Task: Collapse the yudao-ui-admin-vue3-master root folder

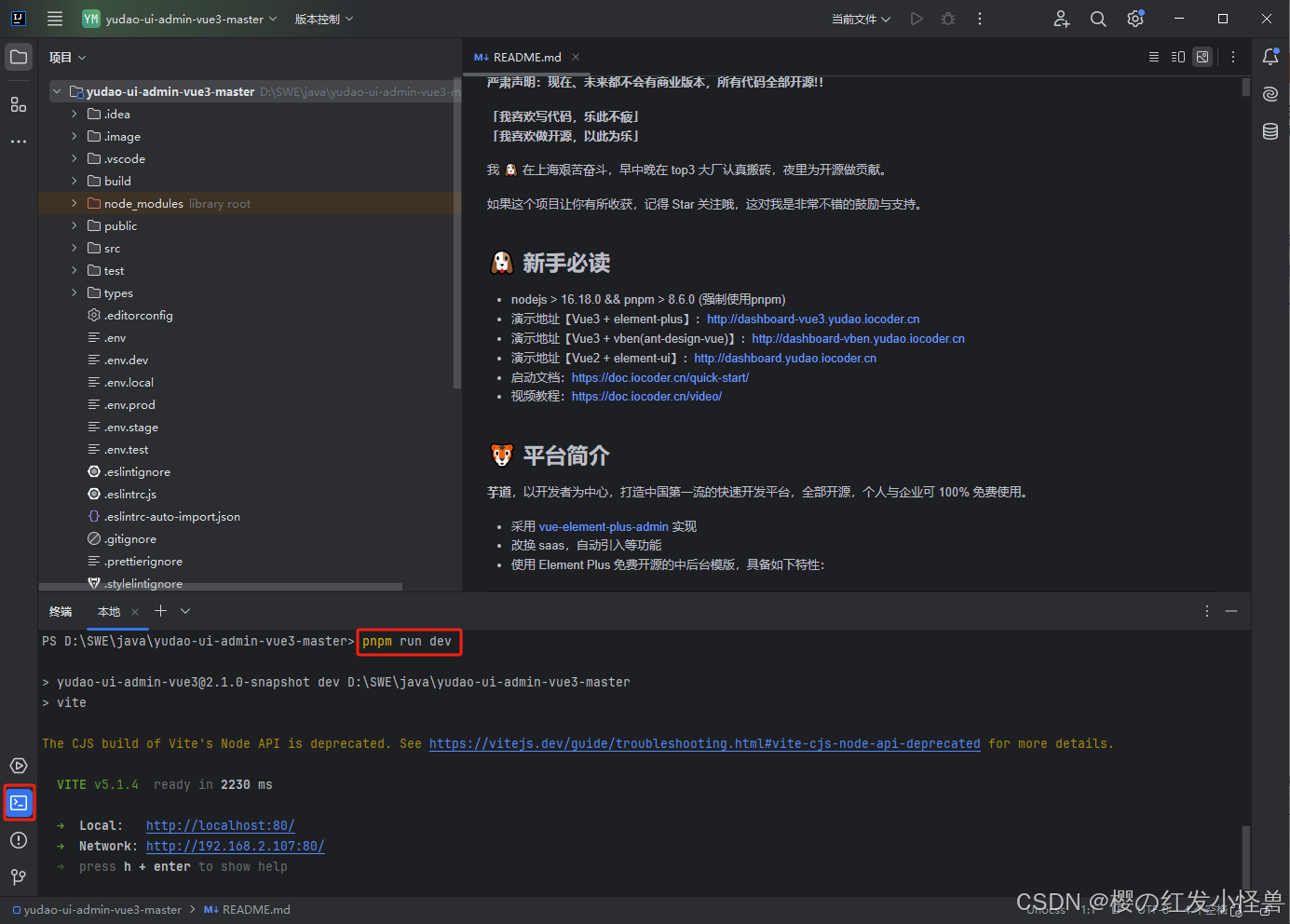Action: click(57, 91)
